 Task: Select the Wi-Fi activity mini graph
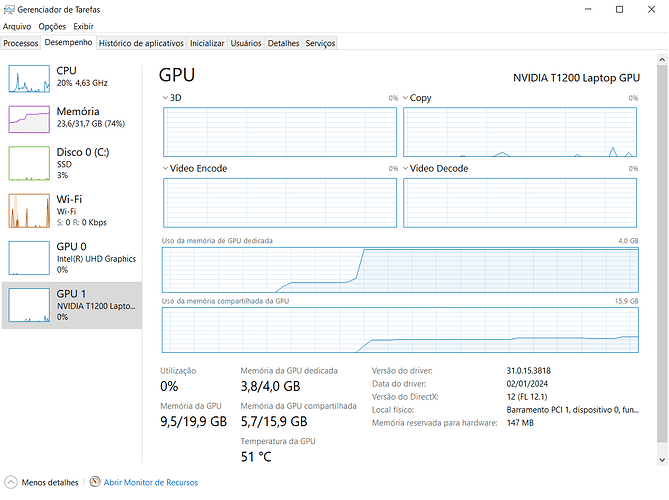pos(29,211)
